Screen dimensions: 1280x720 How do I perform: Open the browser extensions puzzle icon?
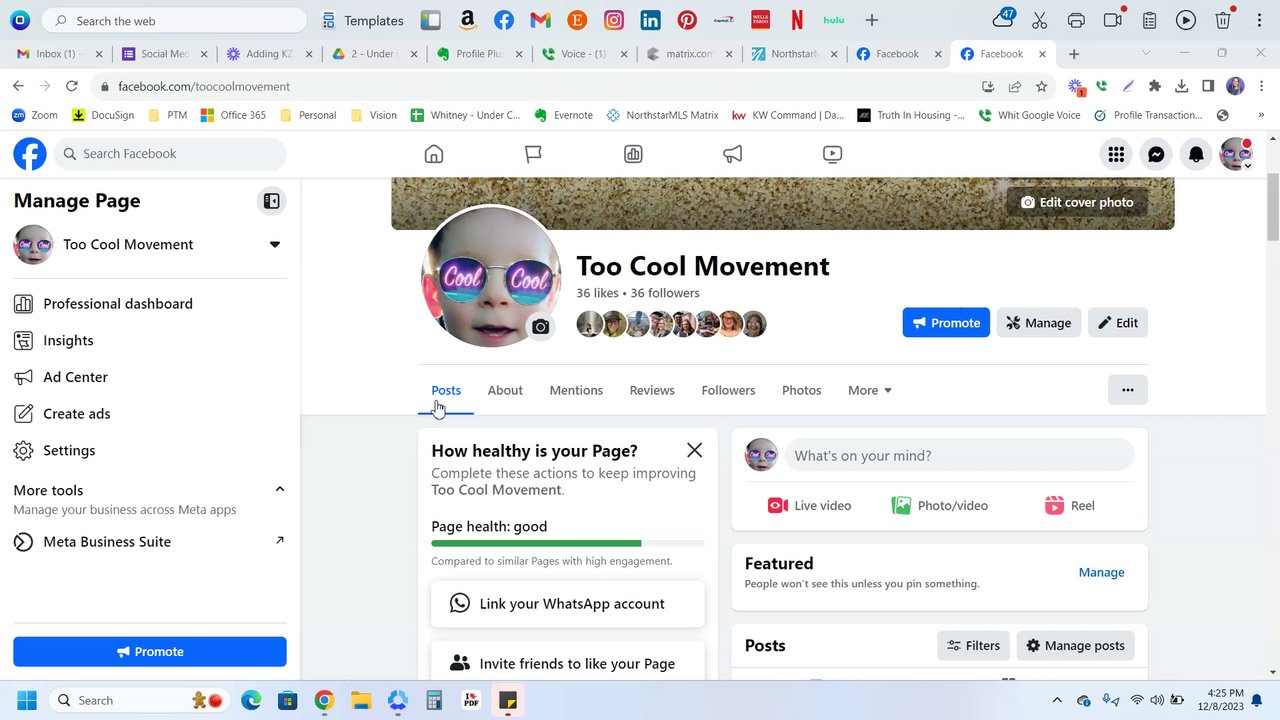click(1155, 86)
